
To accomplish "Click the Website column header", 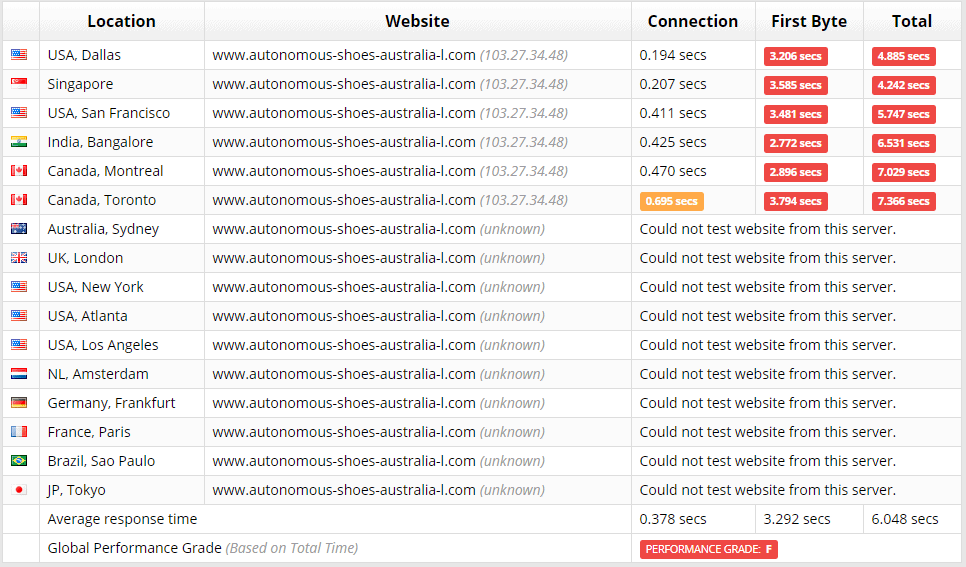I will [x=418, y=21].
